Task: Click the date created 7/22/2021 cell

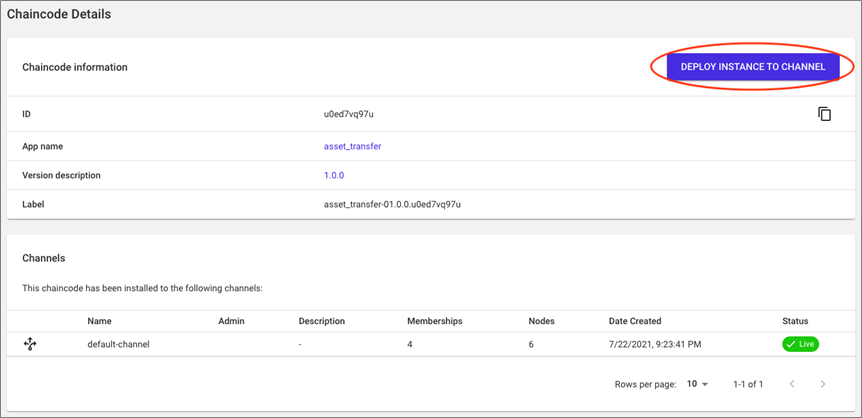Action: point(655,344)
